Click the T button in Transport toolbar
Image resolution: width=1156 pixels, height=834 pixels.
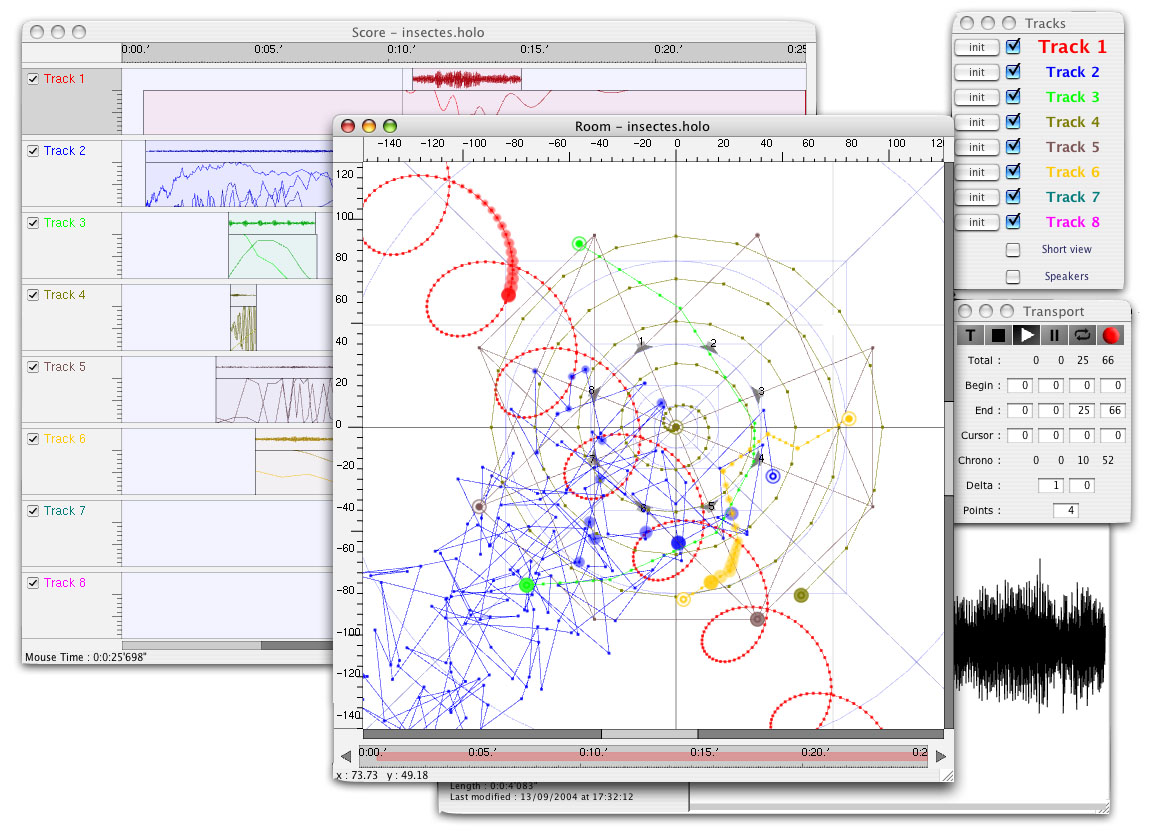click(969, 336)
